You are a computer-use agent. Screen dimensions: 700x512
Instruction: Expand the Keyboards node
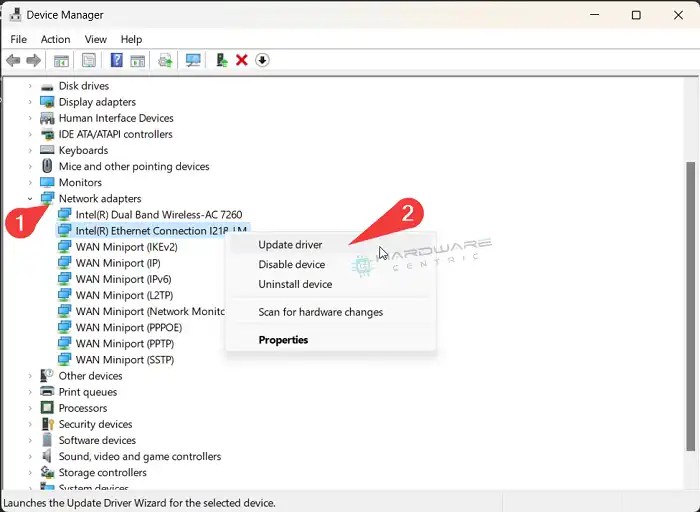(30, 150)
